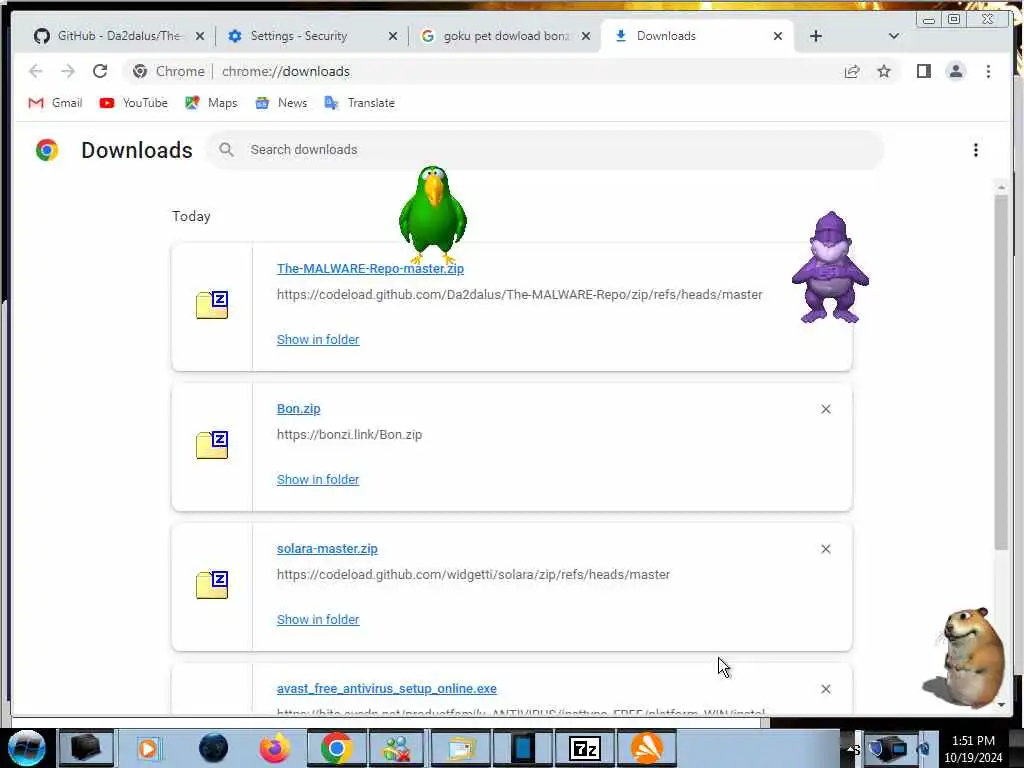Open the YouTube bookmark
The image size is (1024, 768).
click(134, 103)
